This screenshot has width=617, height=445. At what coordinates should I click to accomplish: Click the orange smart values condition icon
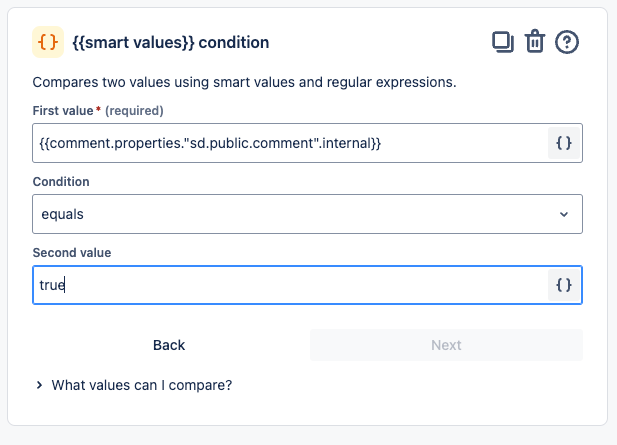(48, 42)
